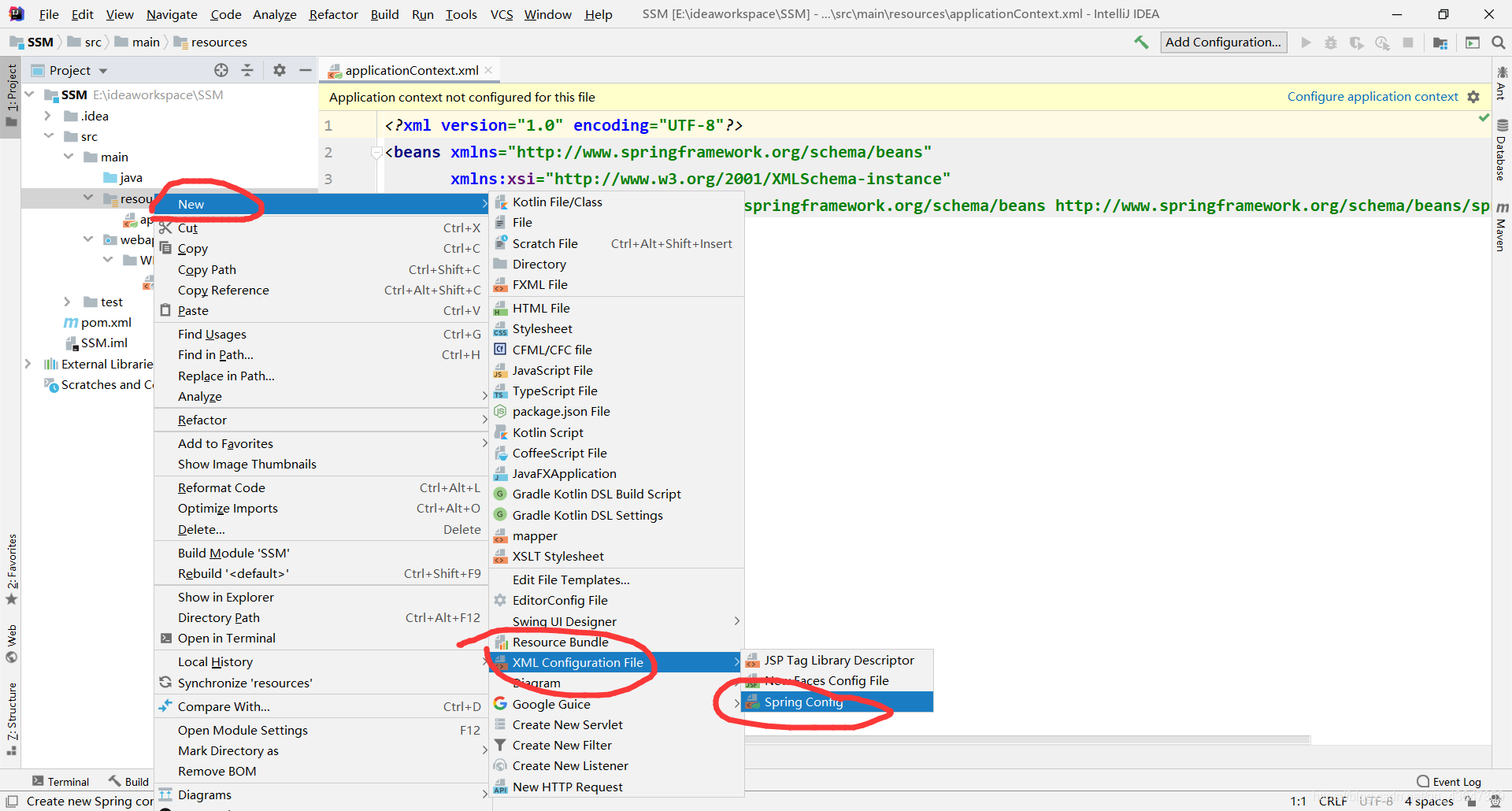This screenshot has height=811, width=1512.
Task: Fold the beans tag in editor gutter
Action: (376, 152)
